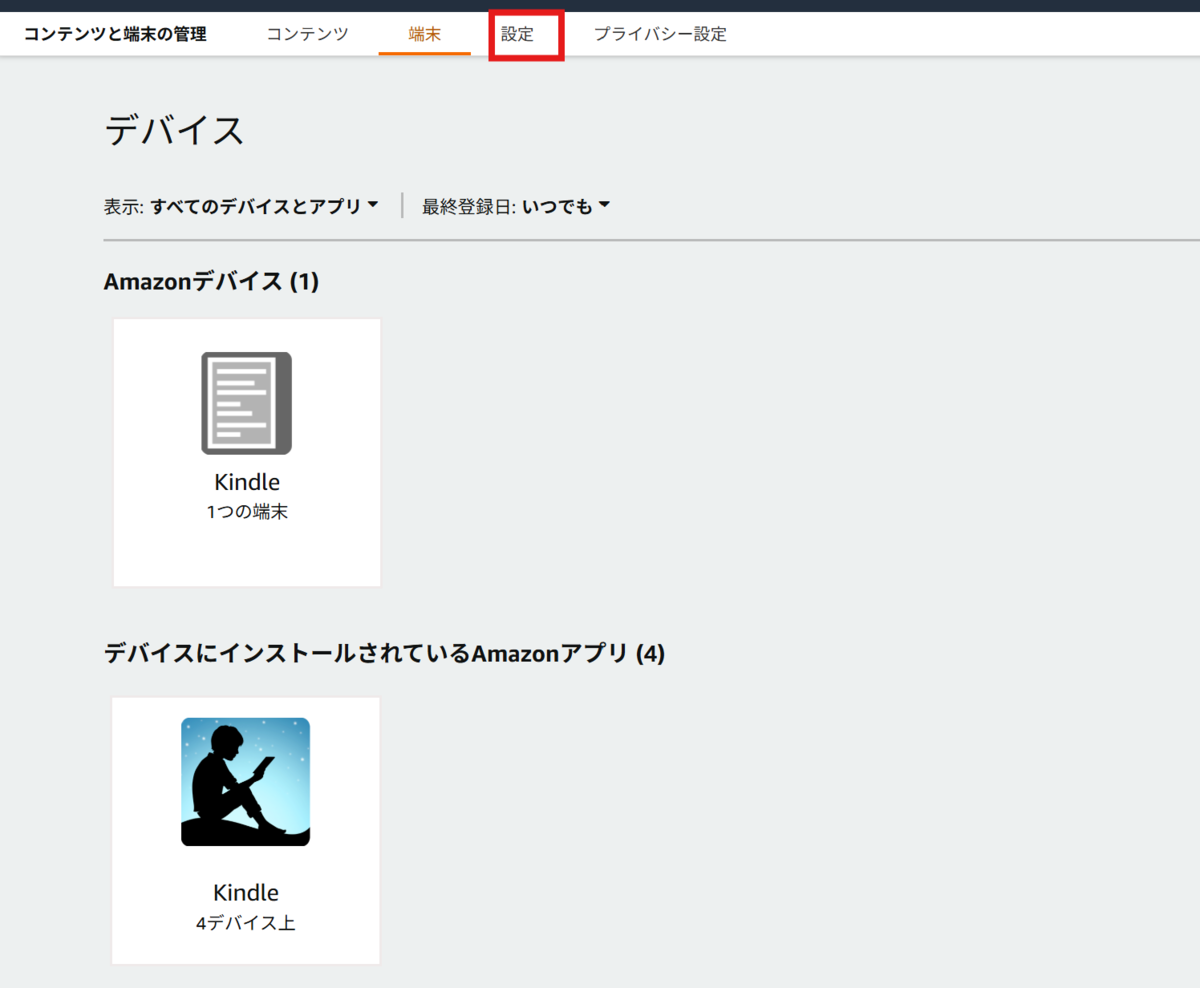Viewport: 1200px width, 988px height.
Task: Click the コンテンツと端末の管理 title
Action: 116,34
